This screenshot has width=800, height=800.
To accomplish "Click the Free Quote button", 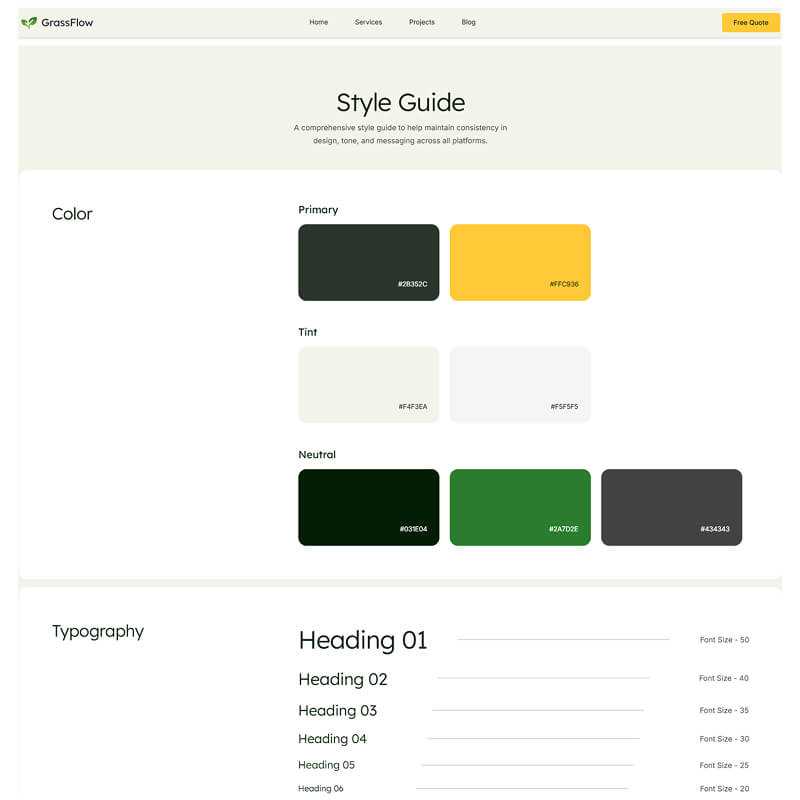I will point(751,22).
